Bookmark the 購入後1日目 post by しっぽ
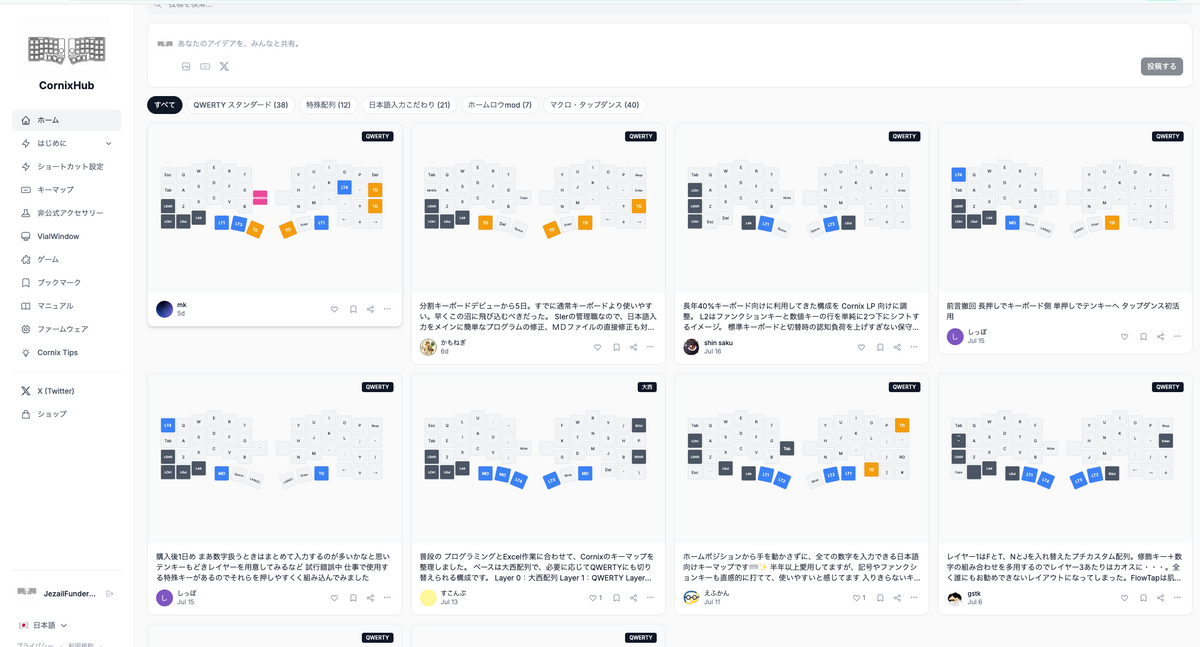Screen dimensions: 1200x647 pos(353,597)
